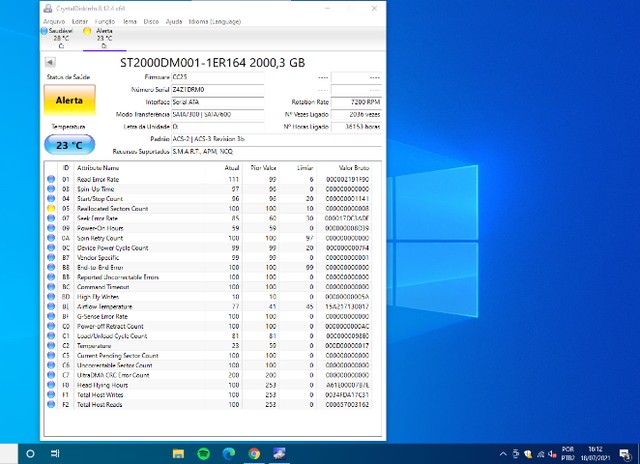Click the Valor Bruto column header
Viewport: 640px width, 464px height.
coord(353,168)
